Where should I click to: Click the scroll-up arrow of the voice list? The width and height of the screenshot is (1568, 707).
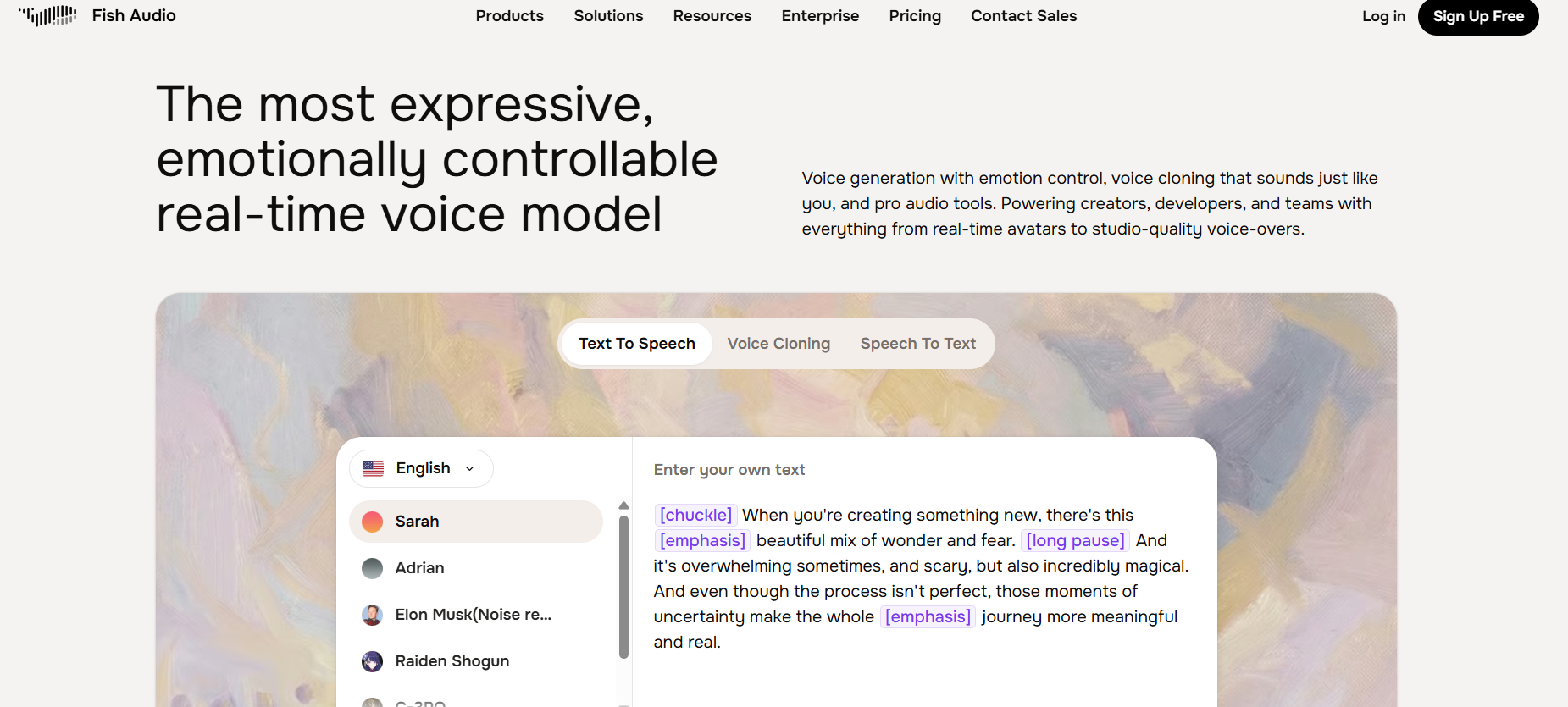tap(623, 505)
